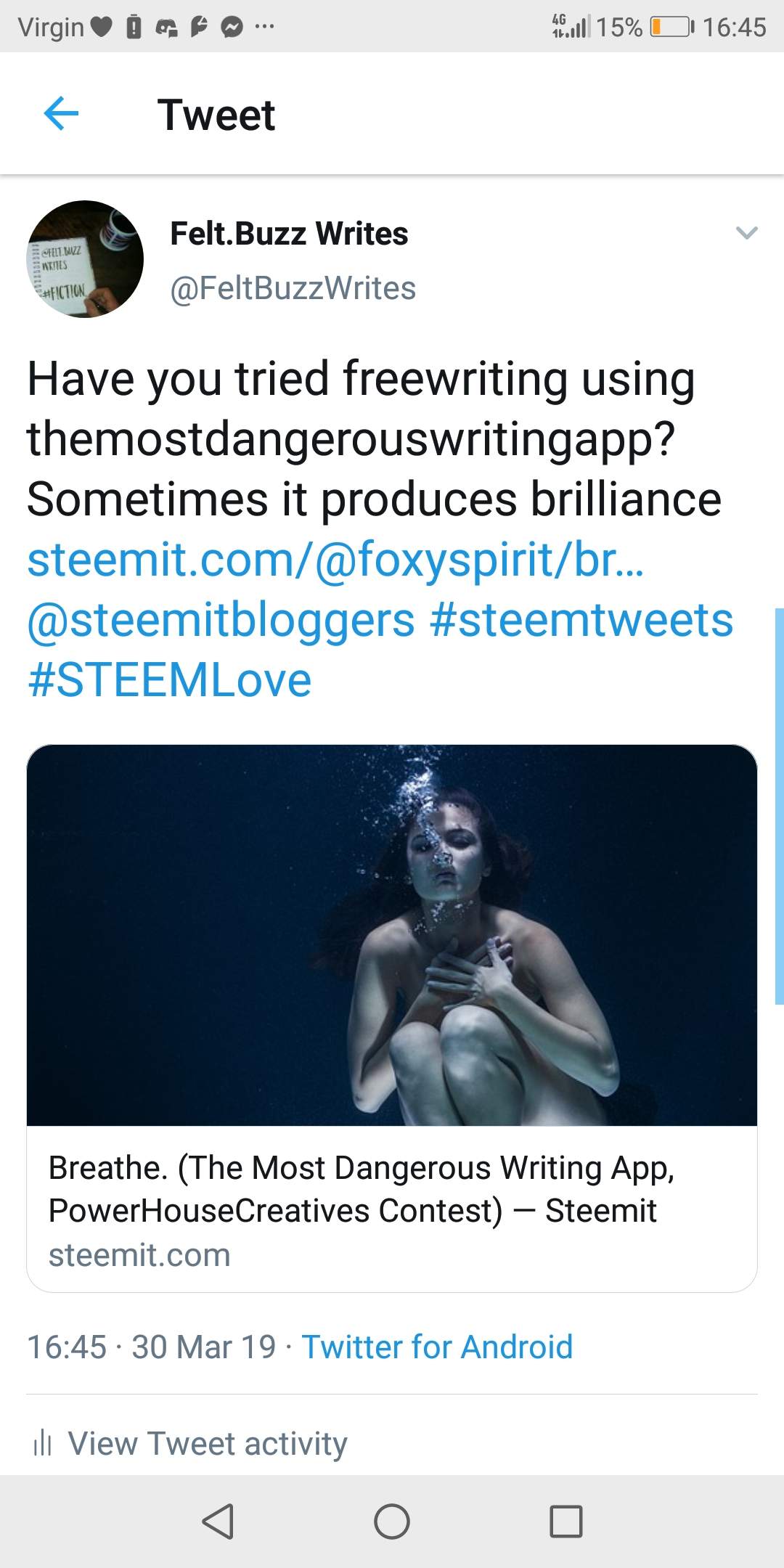Open the #steemtweets hashtag
The height and width of the screenshot is (1568, 784).
click(581, 621)
